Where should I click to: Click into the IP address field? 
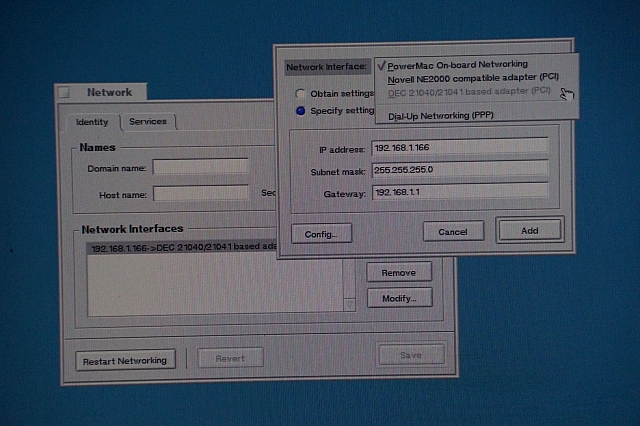click(460, 147)
